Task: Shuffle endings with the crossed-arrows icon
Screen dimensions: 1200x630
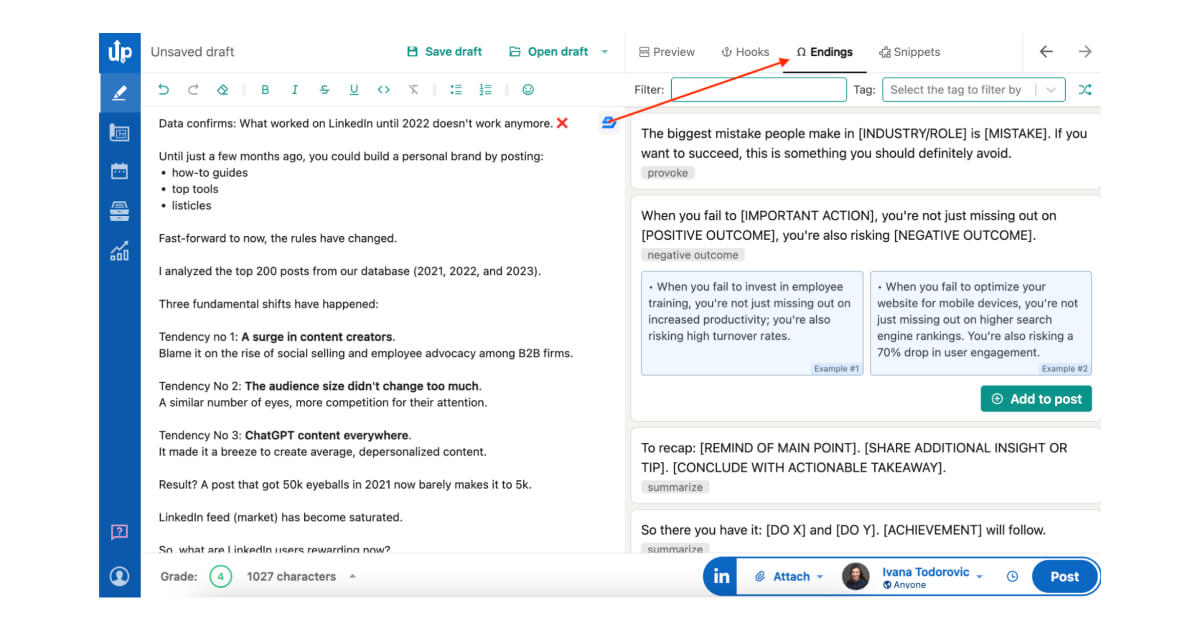Action: pyautogui.click(x=1085, y=89)
